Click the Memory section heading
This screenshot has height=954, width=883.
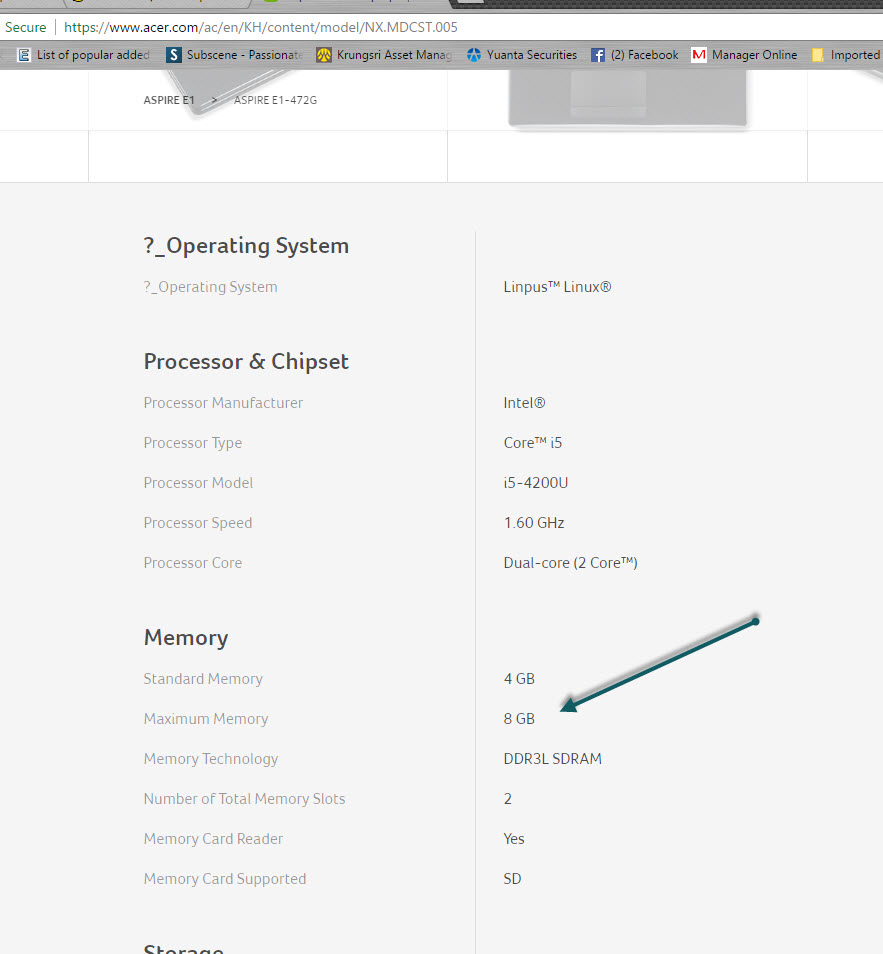tap(186, 638)
